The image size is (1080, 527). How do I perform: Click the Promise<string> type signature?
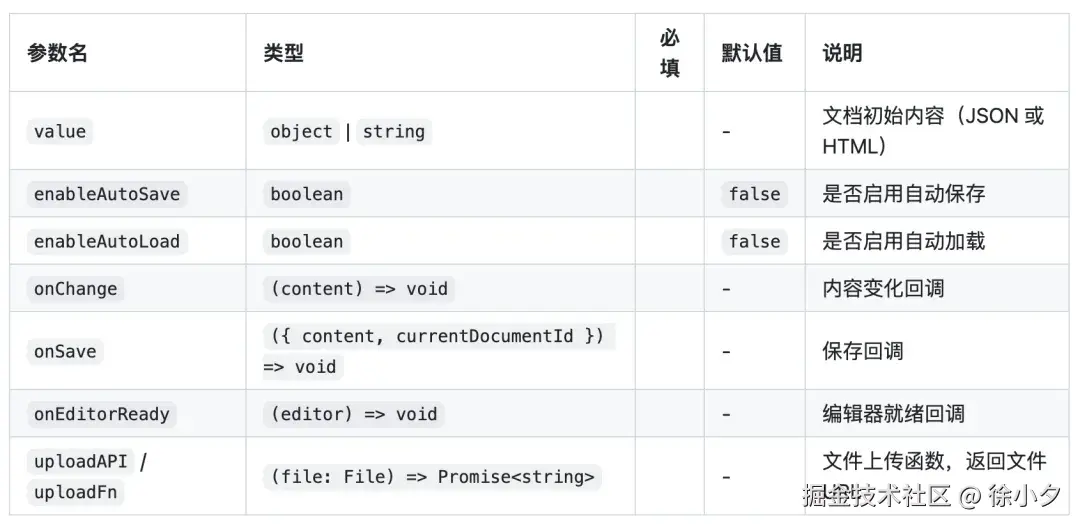[517, 477]
